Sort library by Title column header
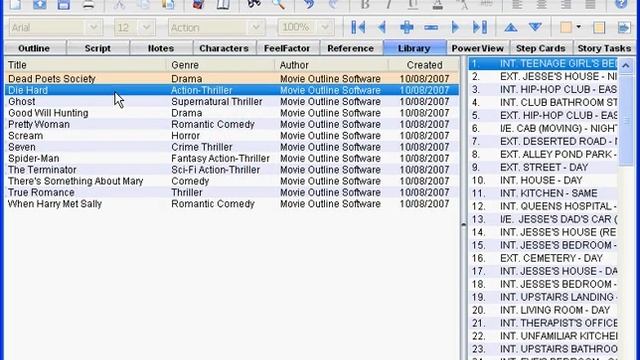 point(85,65)
